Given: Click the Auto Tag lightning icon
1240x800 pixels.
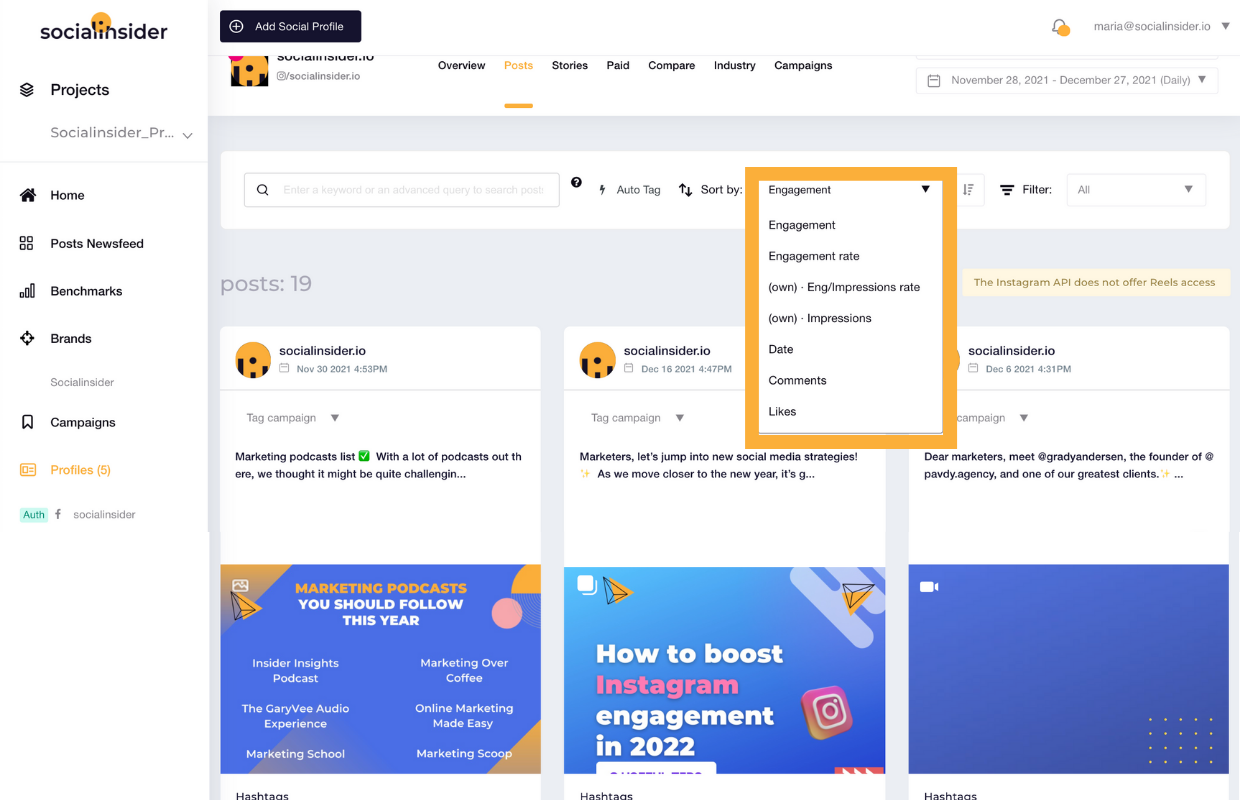Looking at the screenshot, I should pos(602,190).
